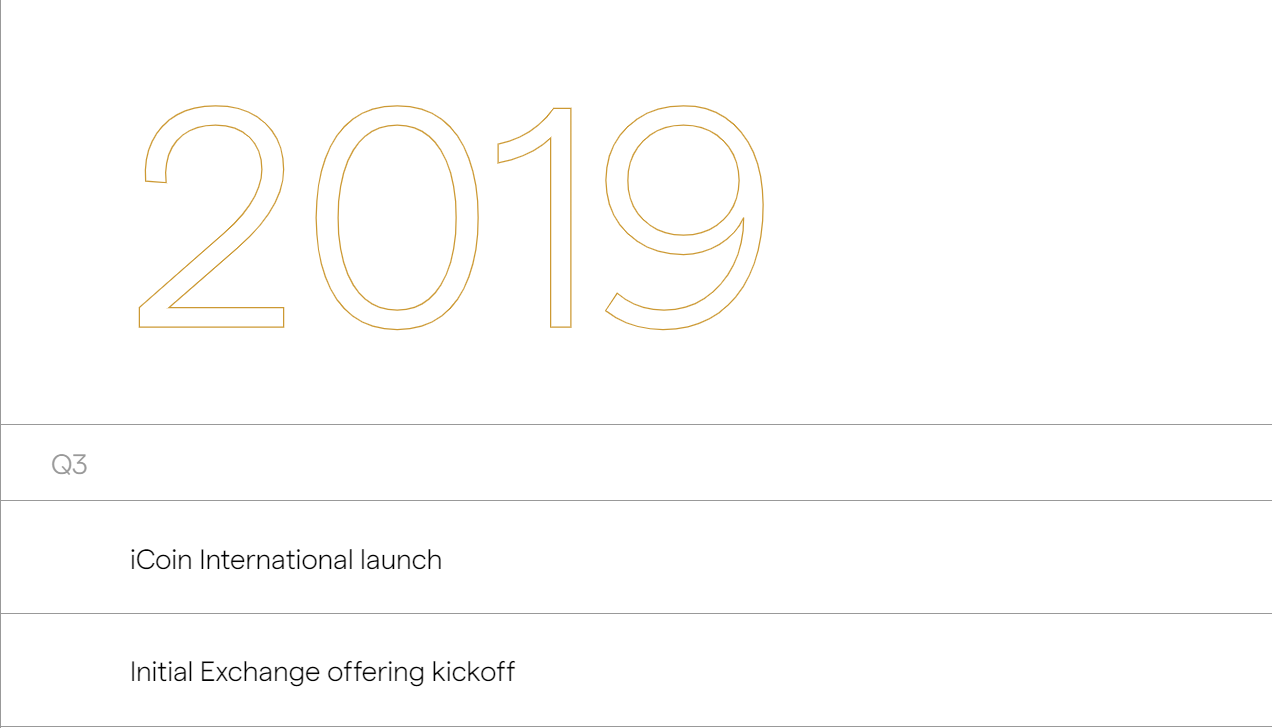Click the word Initial

pos(161,672)
